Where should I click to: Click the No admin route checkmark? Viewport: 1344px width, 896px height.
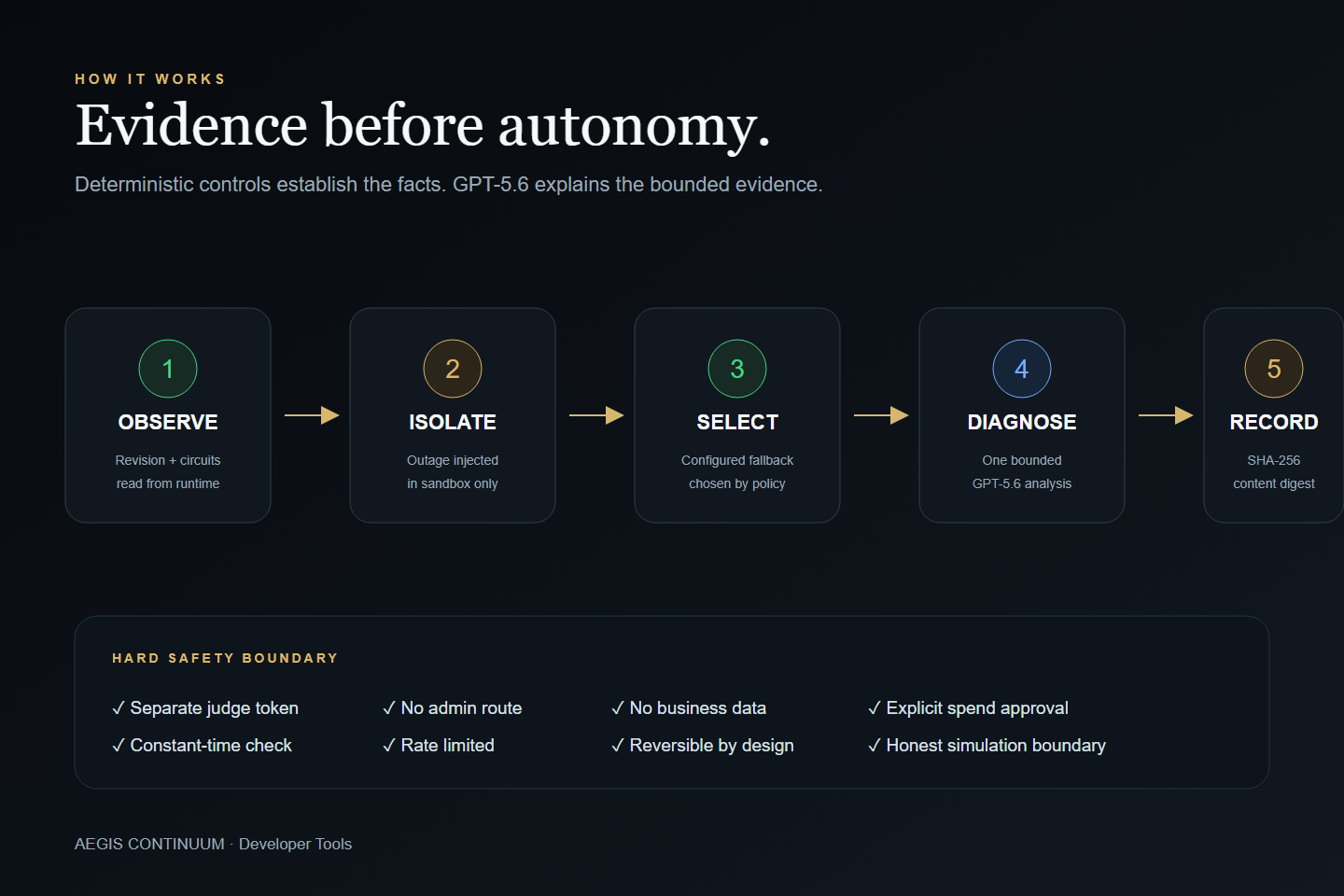pyautogui.click(x=389, y=708)
